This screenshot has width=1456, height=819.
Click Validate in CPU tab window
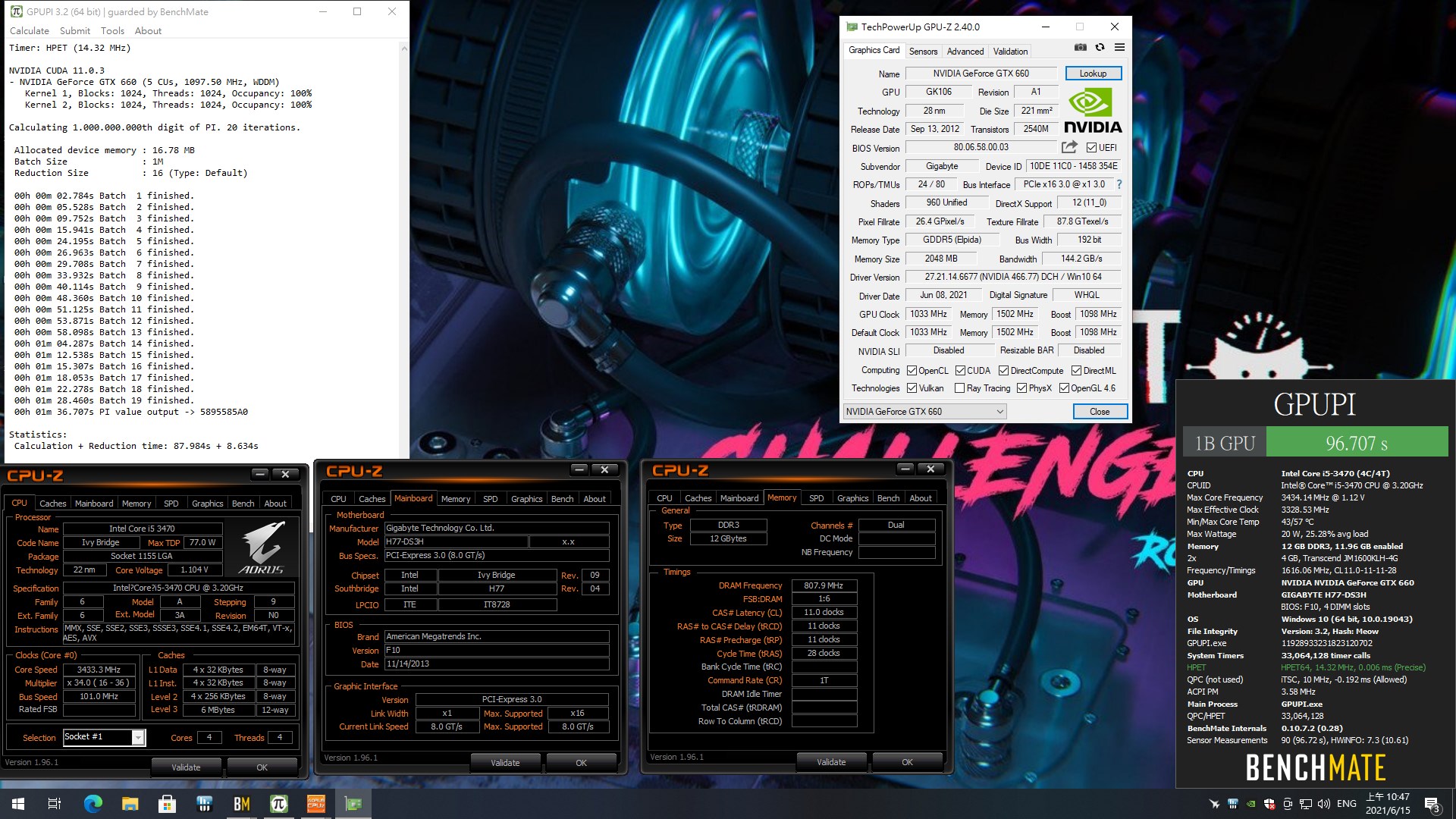pos(186,767)
